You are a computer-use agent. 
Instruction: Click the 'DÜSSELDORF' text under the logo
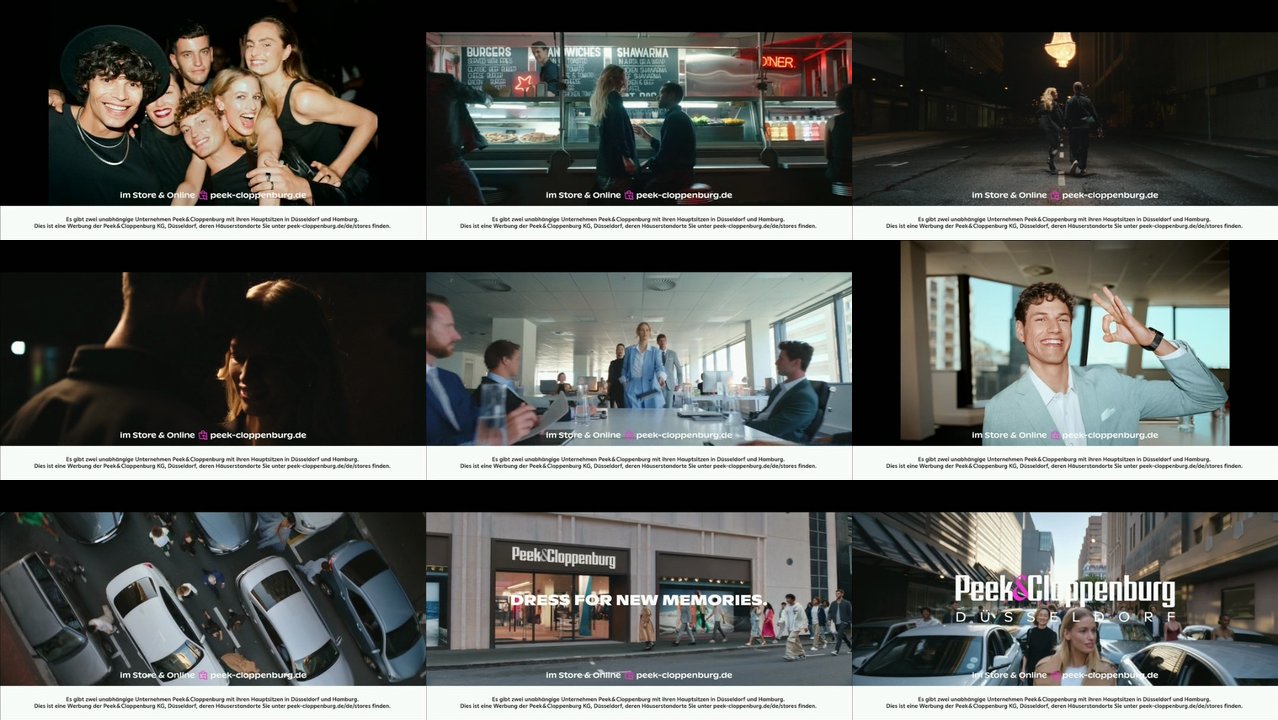pos(1064,617)
